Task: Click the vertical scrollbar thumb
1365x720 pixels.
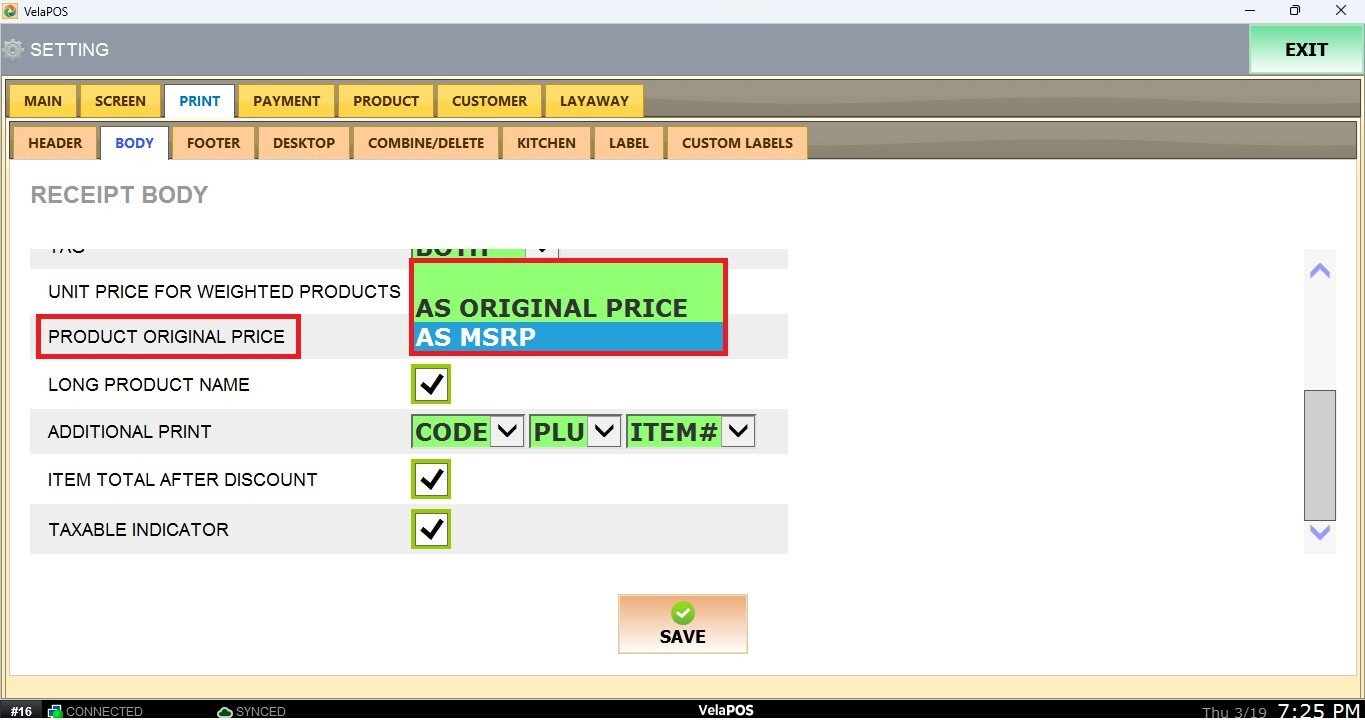Action: [x=1320, y=455]
